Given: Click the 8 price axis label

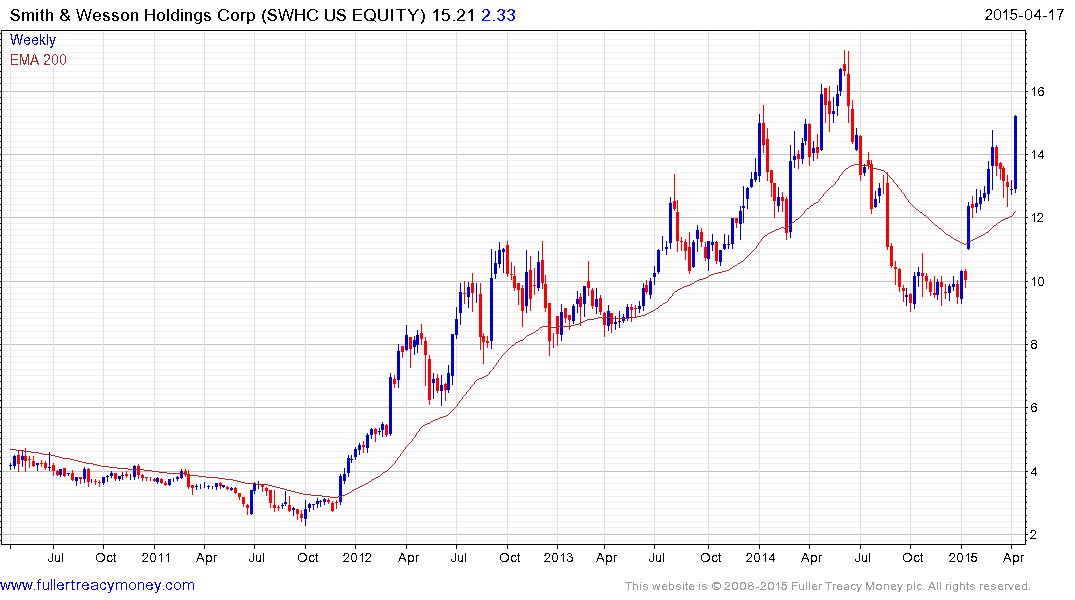Looking at the screenshot, I should (1033, 345).
